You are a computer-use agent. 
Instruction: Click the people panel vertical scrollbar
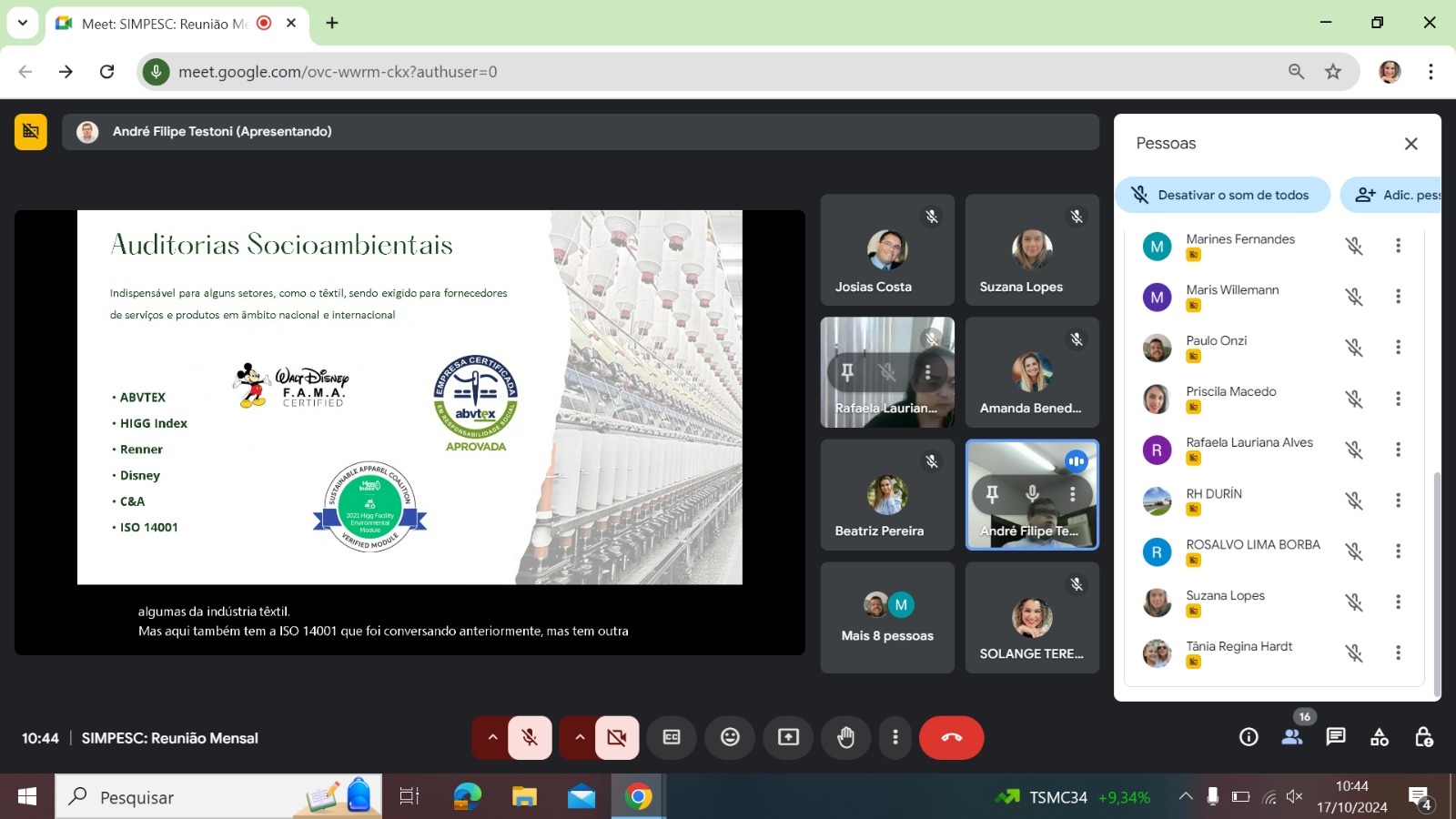click(x=1436, y=582)
